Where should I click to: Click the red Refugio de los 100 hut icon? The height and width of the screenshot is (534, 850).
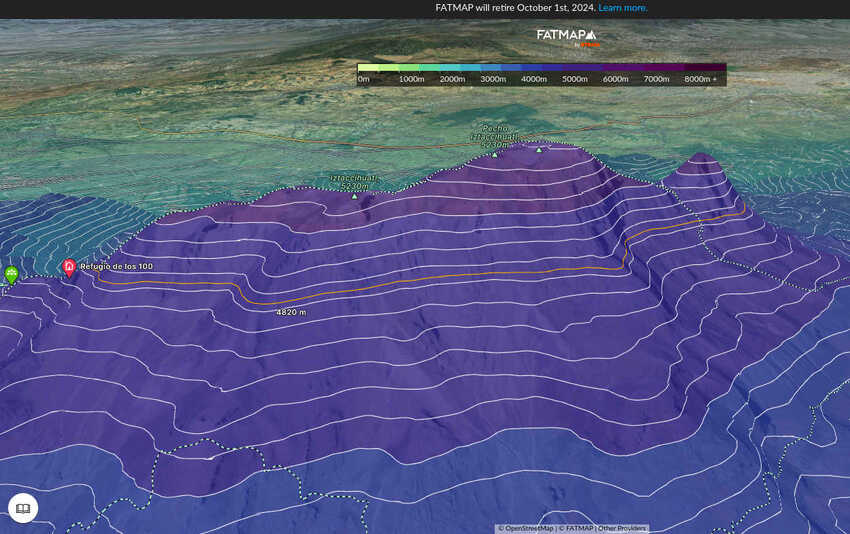pos(69,266)
